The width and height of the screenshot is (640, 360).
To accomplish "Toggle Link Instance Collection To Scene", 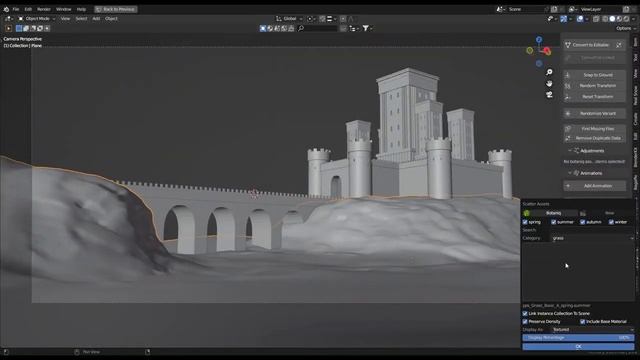I will pyautogui.click(x=525, y=314).
